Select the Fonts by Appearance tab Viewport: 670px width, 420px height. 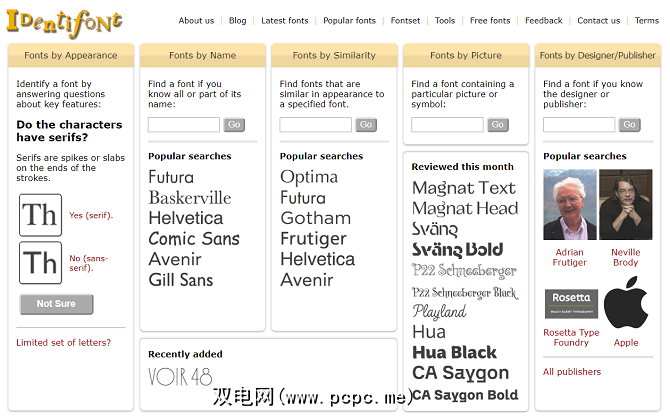point(71,55)
